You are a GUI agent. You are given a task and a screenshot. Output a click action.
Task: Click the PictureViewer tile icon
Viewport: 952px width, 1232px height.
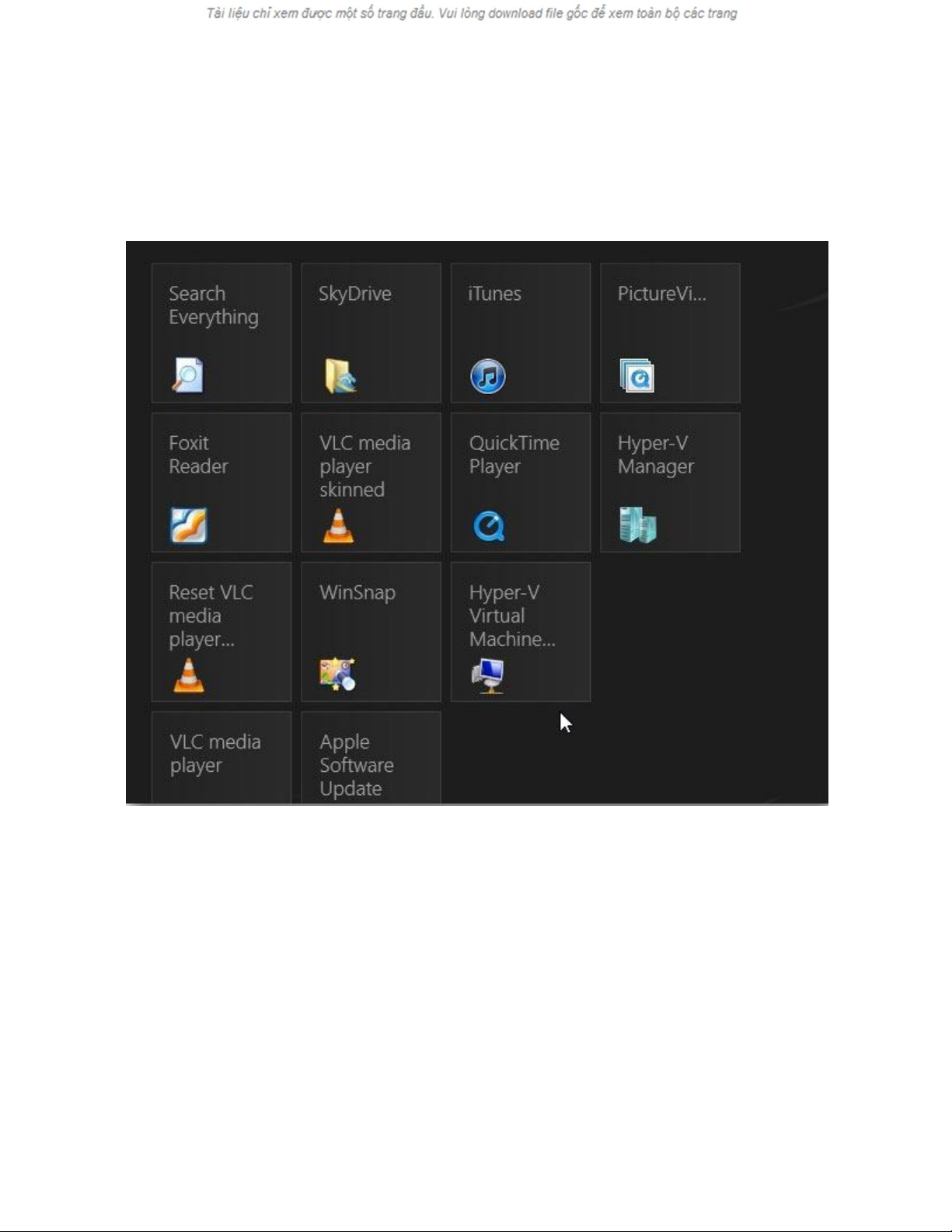click(637, 375)
